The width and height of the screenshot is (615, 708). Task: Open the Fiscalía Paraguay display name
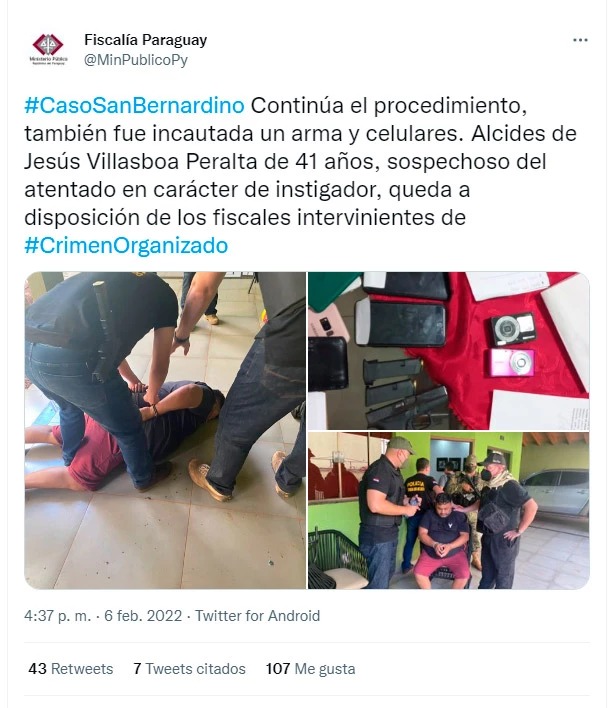click(x=145, y=40)
